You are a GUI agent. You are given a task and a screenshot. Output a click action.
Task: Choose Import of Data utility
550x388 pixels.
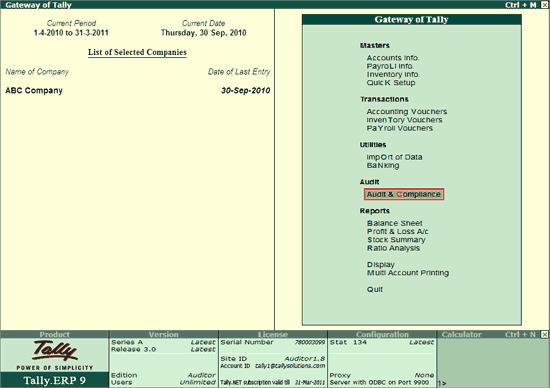click(394, 157)
